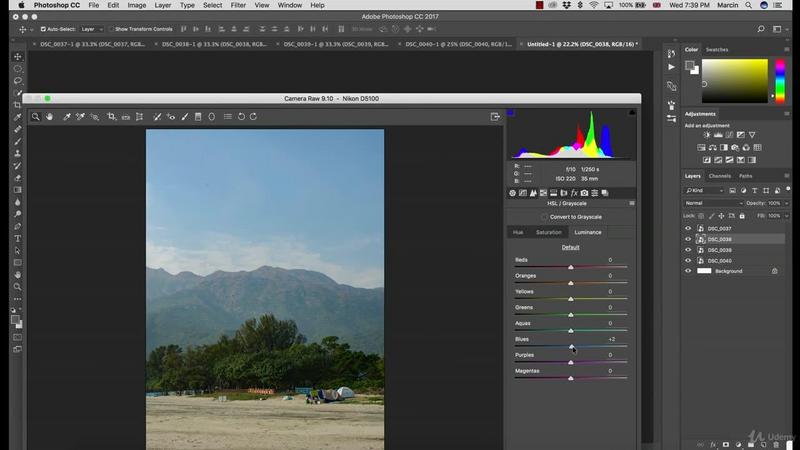The width and height of the screenshot is (800, 450).
Task: Select the Camera Raw Adjustment Brush
Action: (x=185, y=117)
